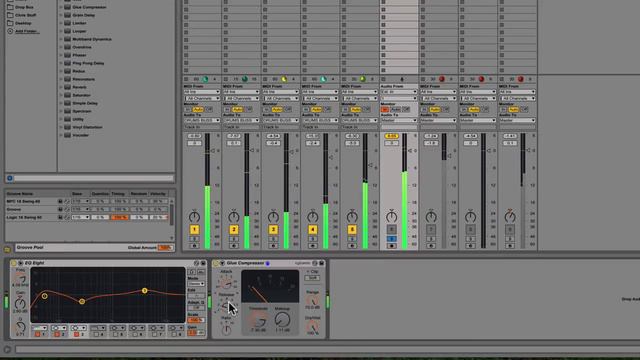Screen dimensions: 640x360
Task: Click the save icon for MPC 16 Swing groove
Action: [x=60, y=201]
